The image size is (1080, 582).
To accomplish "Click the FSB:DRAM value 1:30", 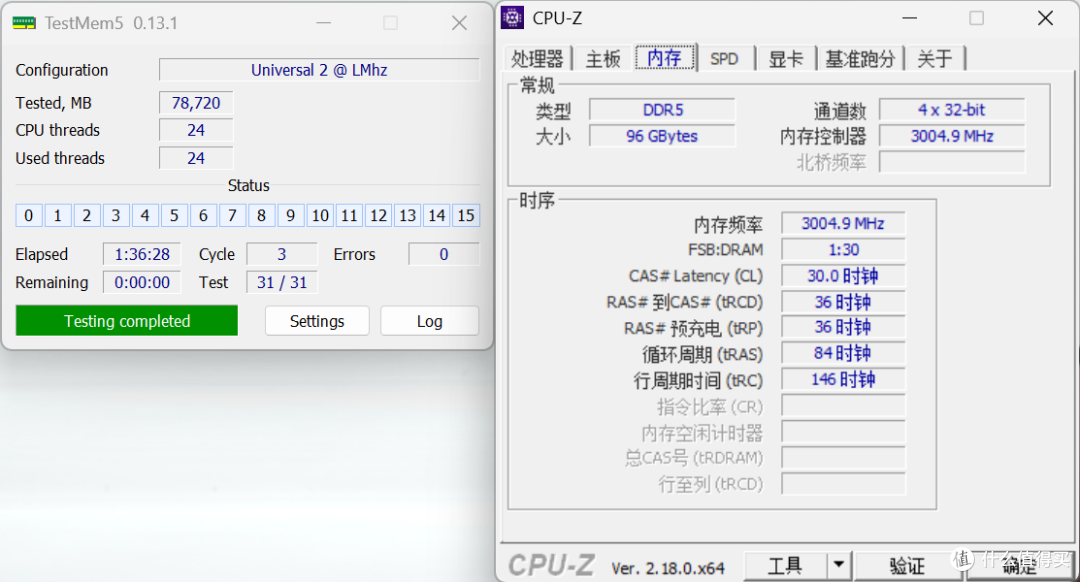I will point(843,249).
